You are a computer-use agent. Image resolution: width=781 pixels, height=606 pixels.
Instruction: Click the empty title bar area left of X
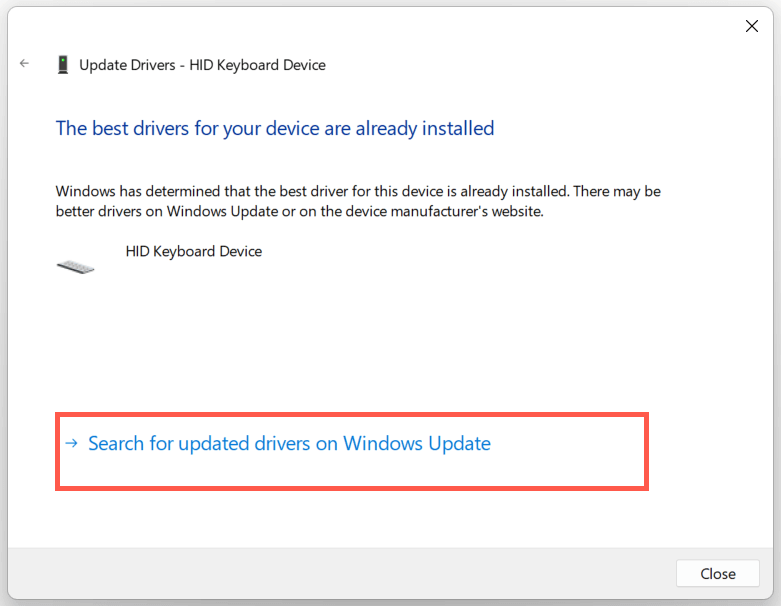(400, 26)
